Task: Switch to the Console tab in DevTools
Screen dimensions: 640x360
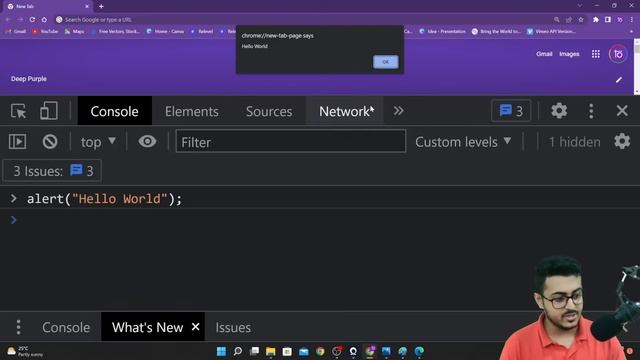Action: 114,111
